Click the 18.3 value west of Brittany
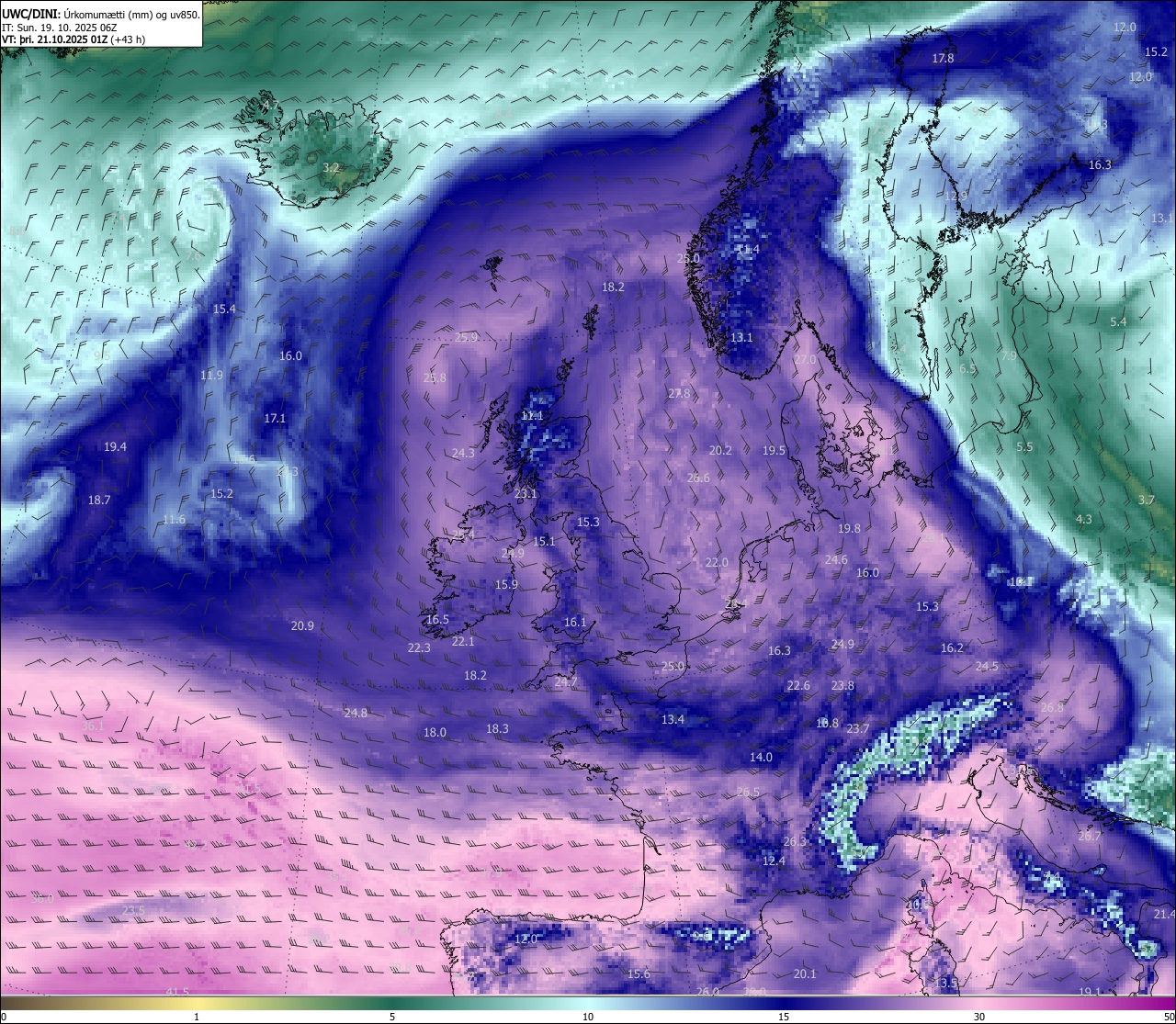 point(497,728)
